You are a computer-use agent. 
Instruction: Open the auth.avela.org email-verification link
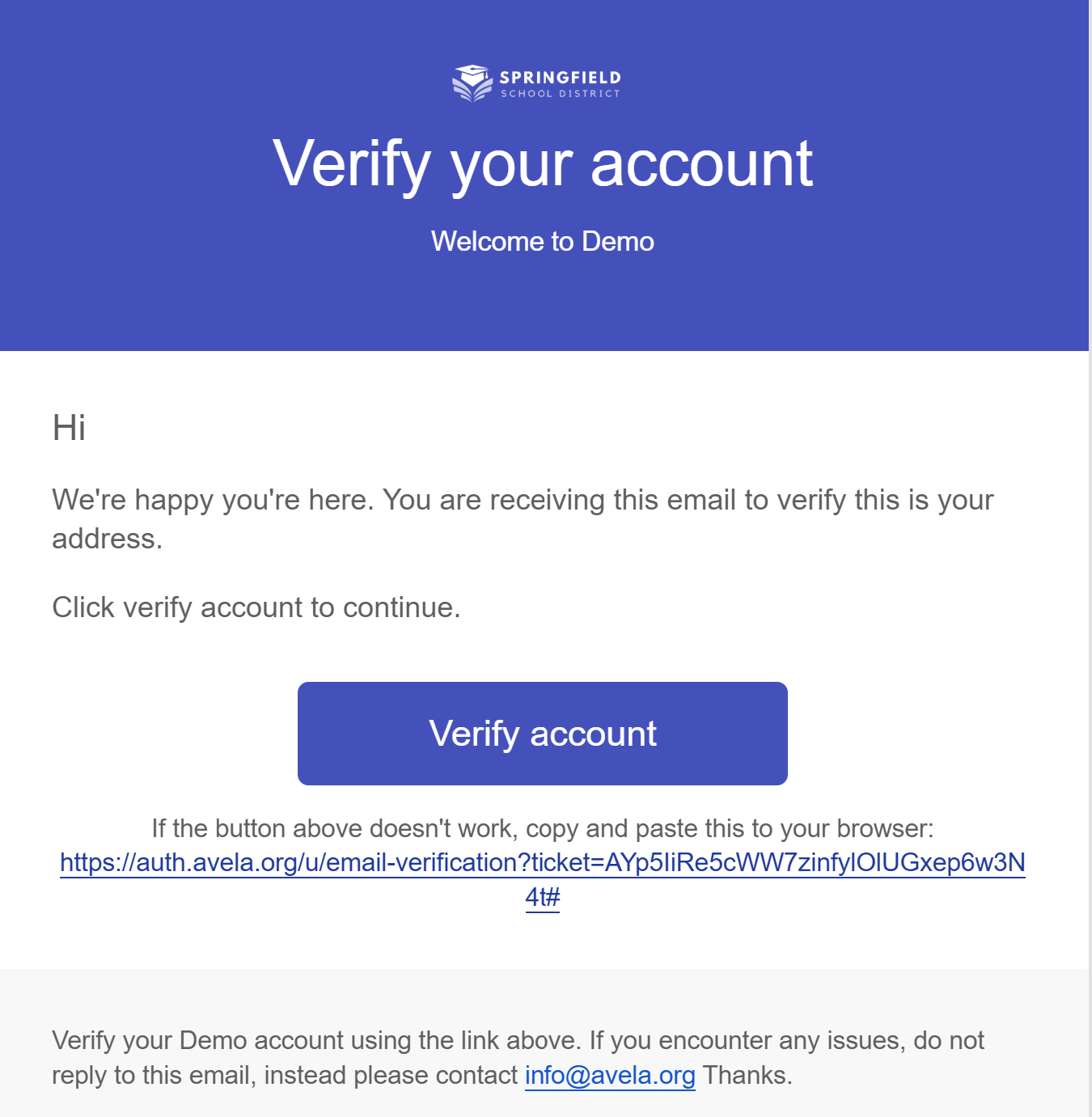point(542,862)
